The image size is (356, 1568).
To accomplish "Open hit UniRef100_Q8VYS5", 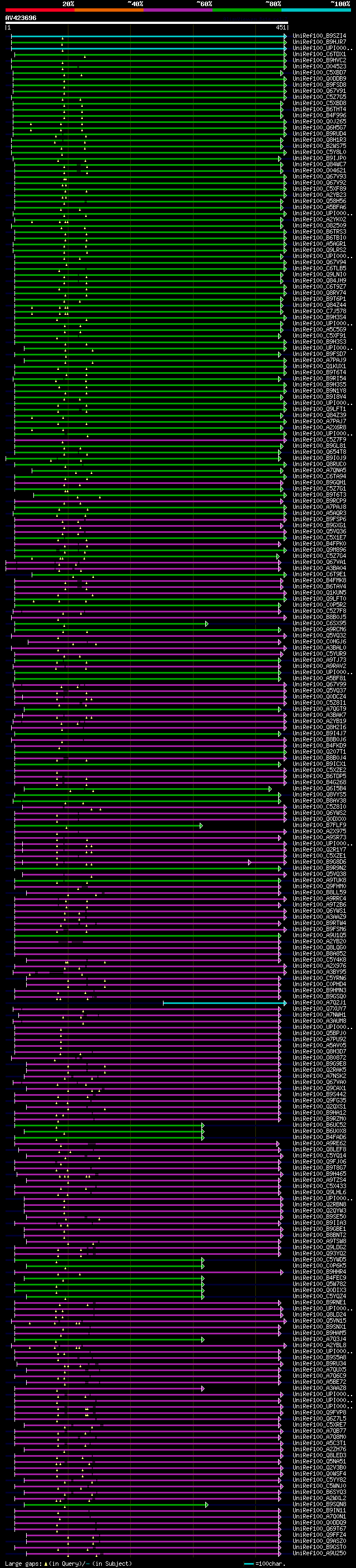I will coord(319,795).
